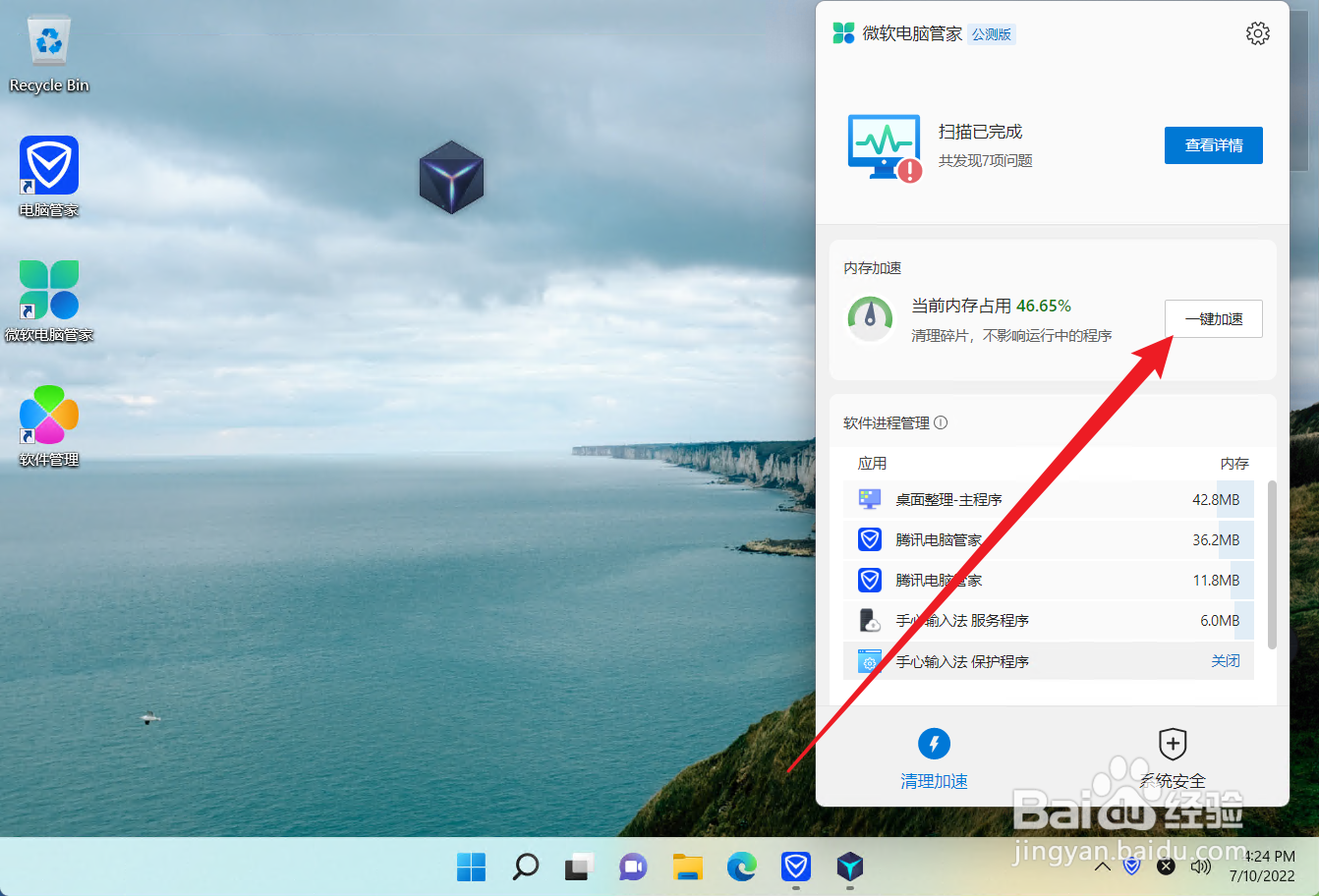Click the 应用 column header

click(872, 463)
